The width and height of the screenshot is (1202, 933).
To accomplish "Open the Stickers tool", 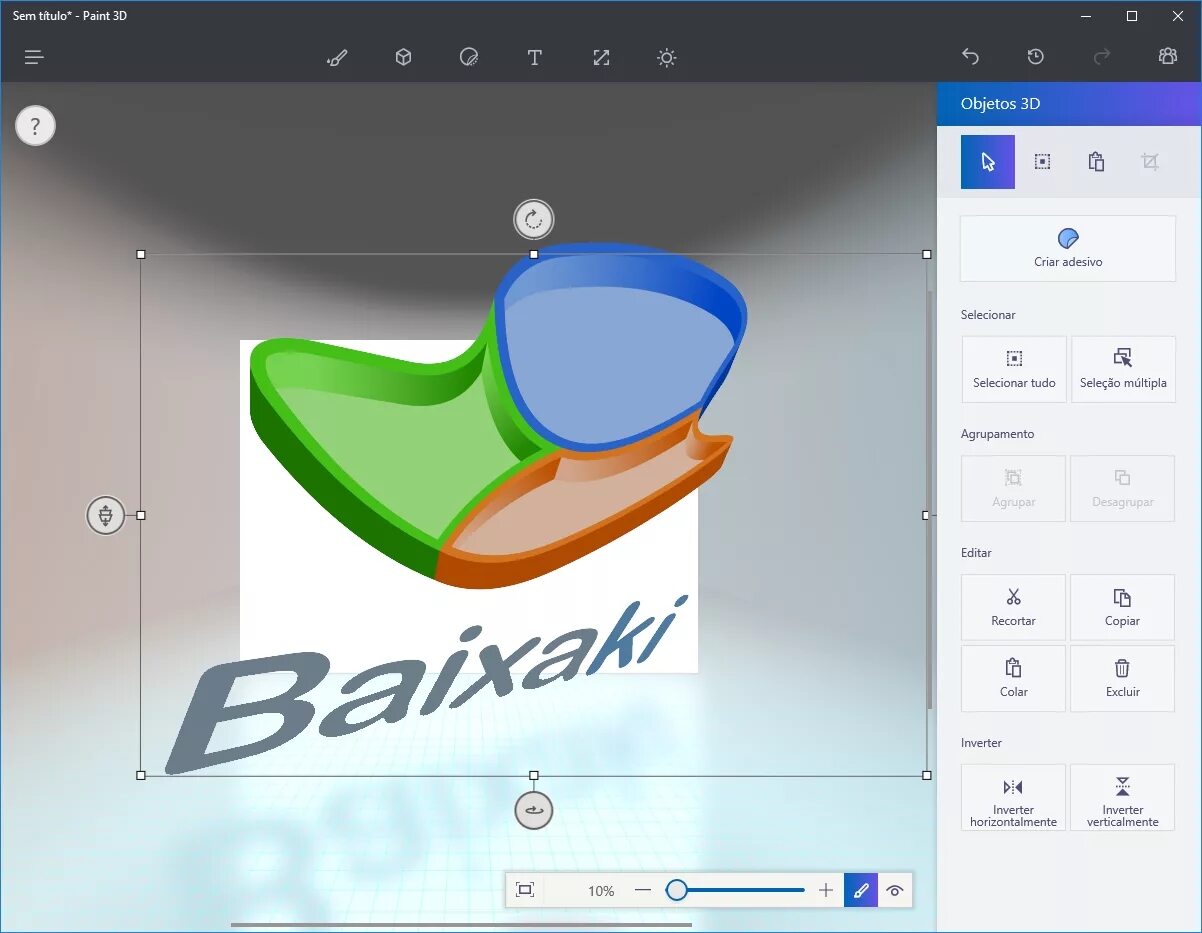I will [x=469, y=57].
